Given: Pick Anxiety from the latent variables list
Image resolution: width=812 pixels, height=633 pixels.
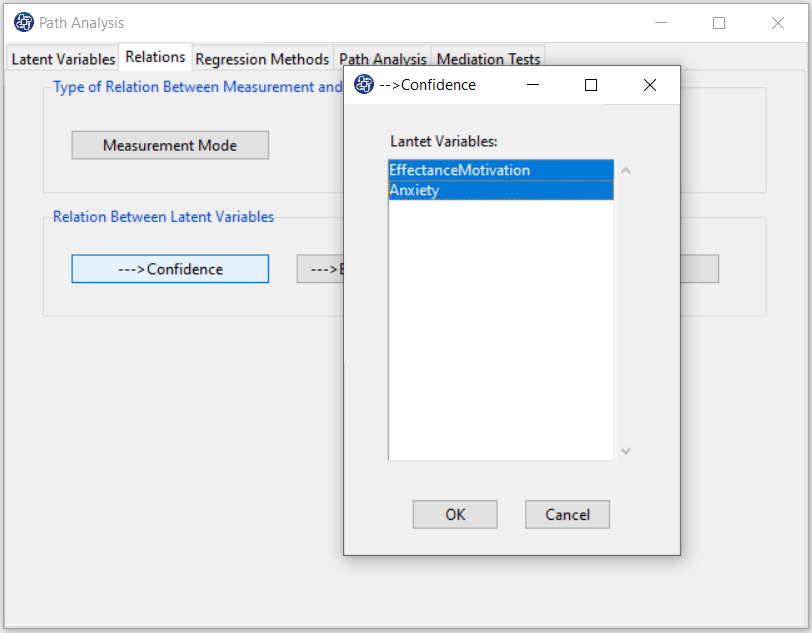Looking at the screenshot, I should tap(415, 190).
